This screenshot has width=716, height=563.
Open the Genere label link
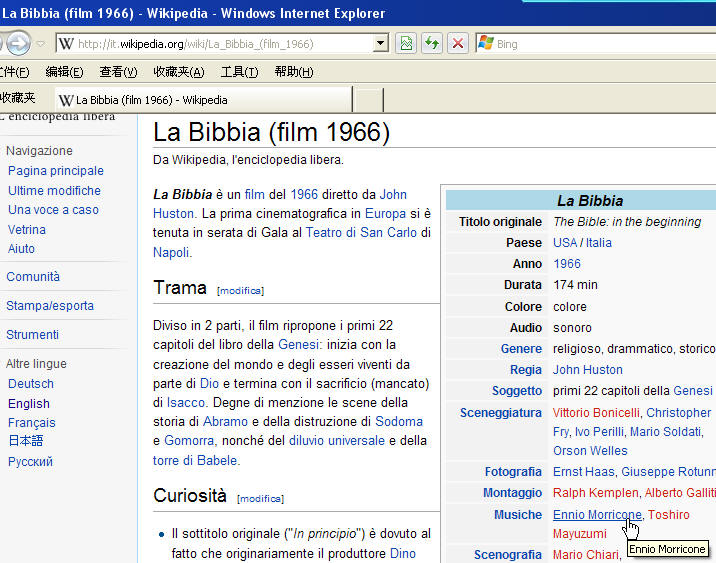click(x=521, y=349)
